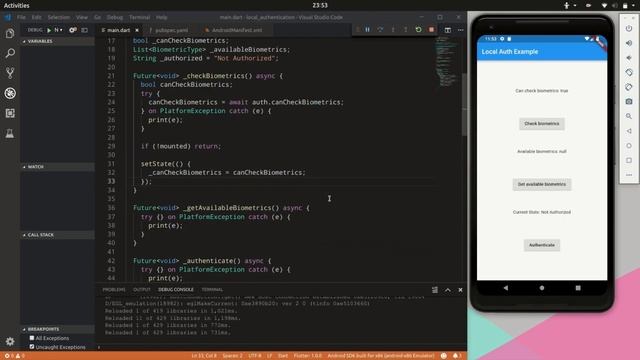The image size is (640, 360).
Task: Toggle All Exceptions breakpoint checkbox
Action: (x=32, y=338)
